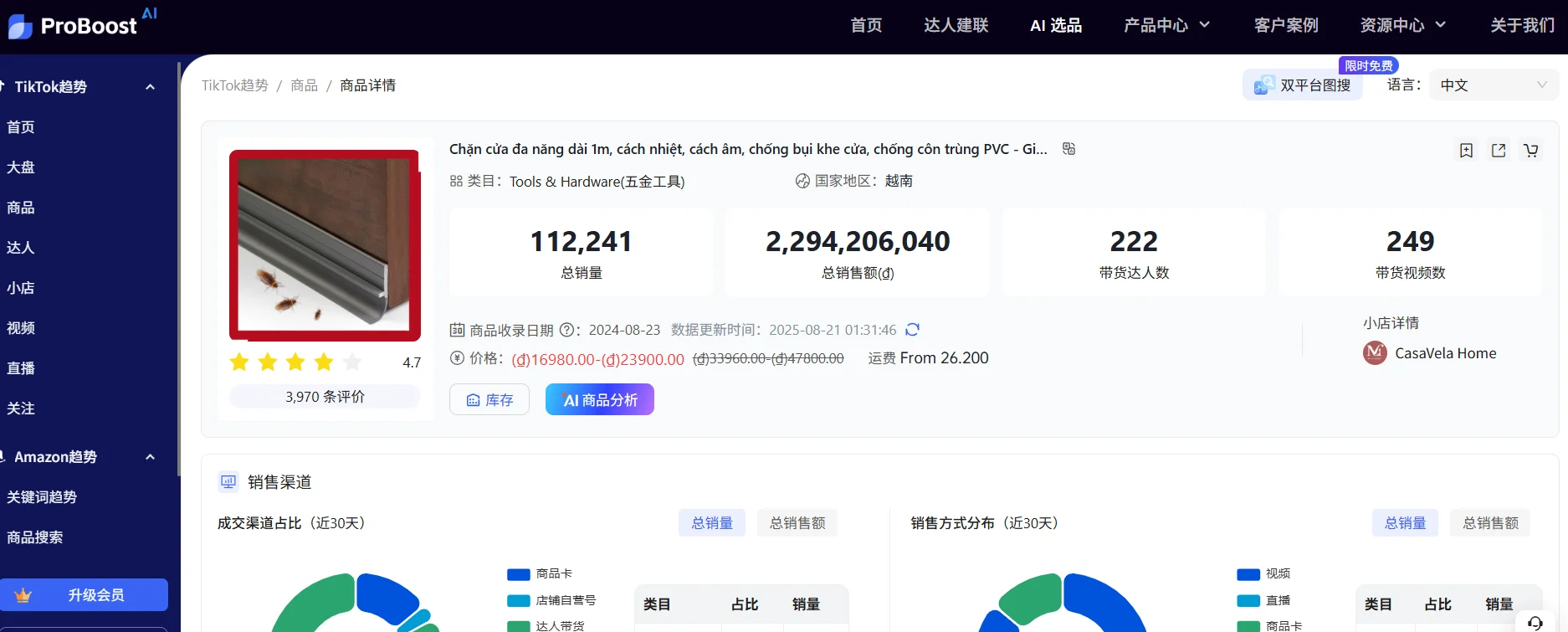Toggle 店铺自营号 legend swatch
The image size is (1568, 632).
coord(519,601)
